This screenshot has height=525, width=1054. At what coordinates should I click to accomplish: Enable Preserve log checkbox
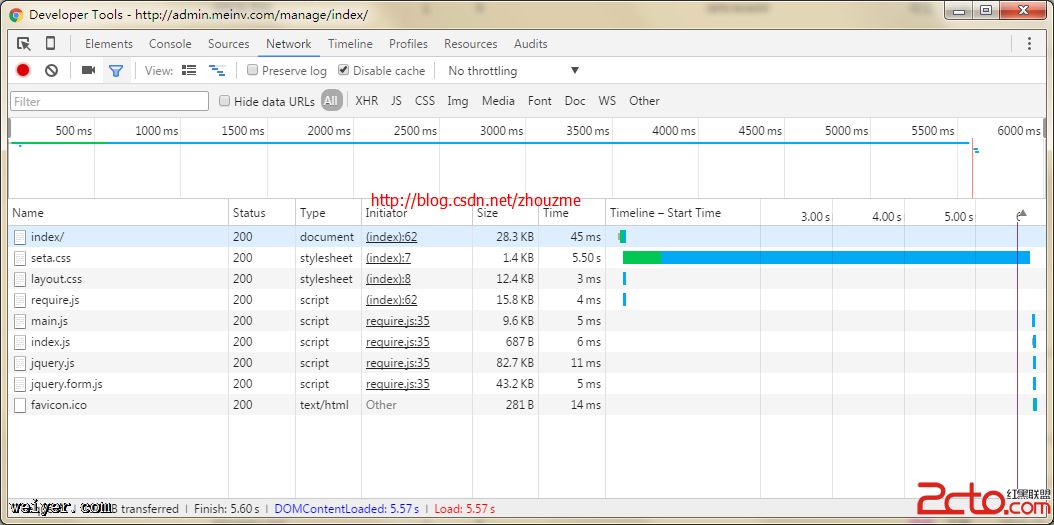tap(253, 70)
